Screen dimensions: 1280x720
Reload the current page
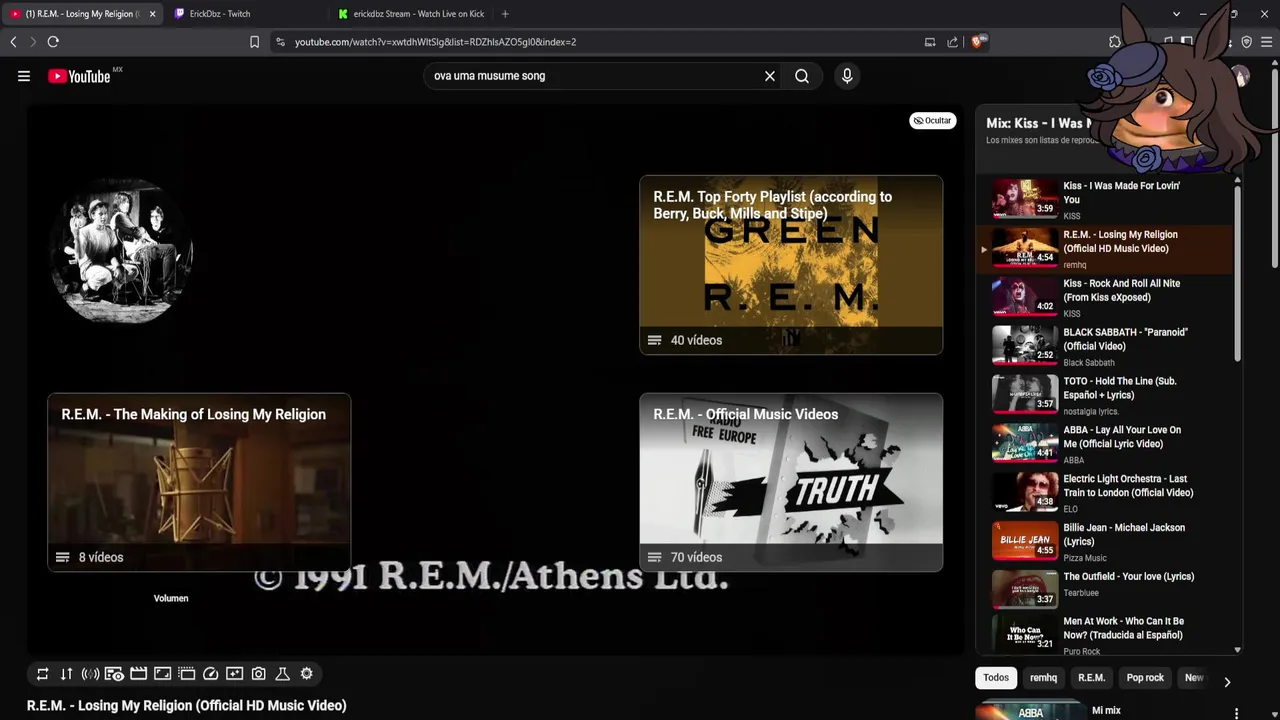click(53, 42)
